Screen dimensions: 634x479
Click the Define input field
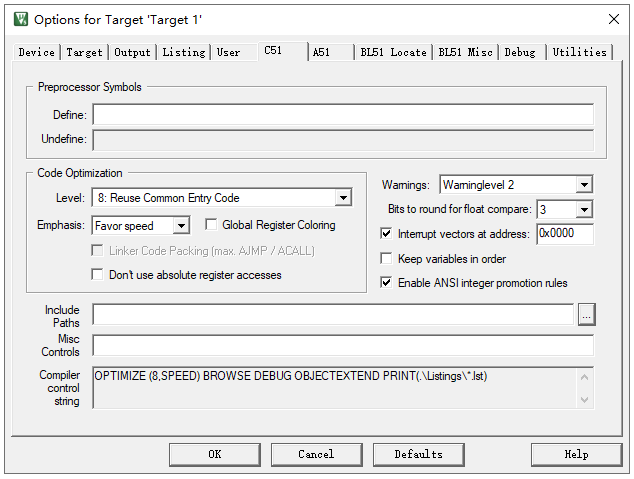click(x=343, y=114)
